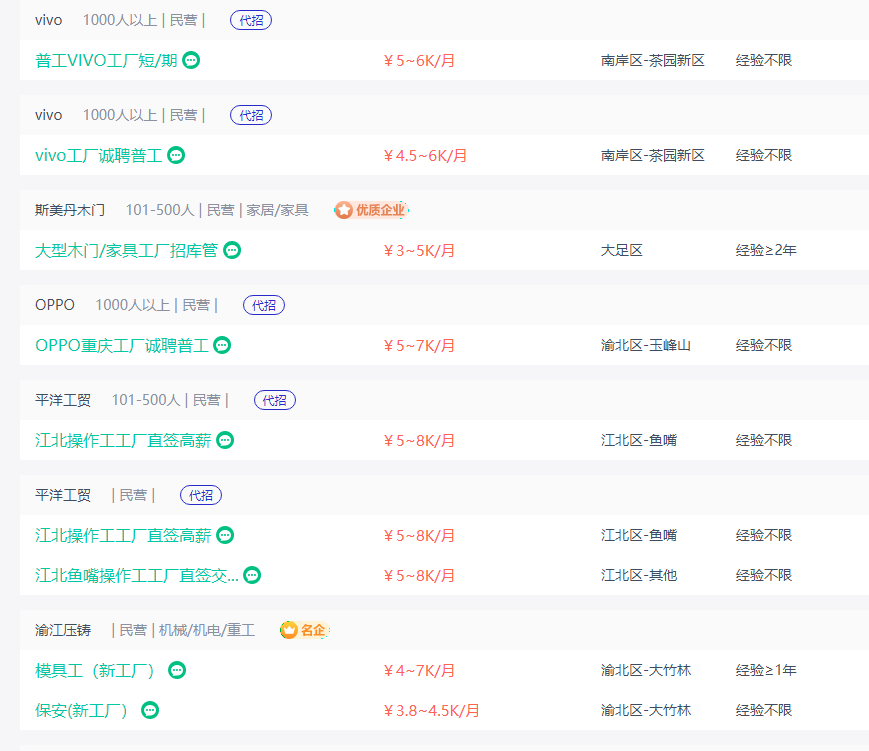Viewport: 869px width, 751px height.
Task: Open job link vivo工厂诚聘普工
Action: (98, 155)
